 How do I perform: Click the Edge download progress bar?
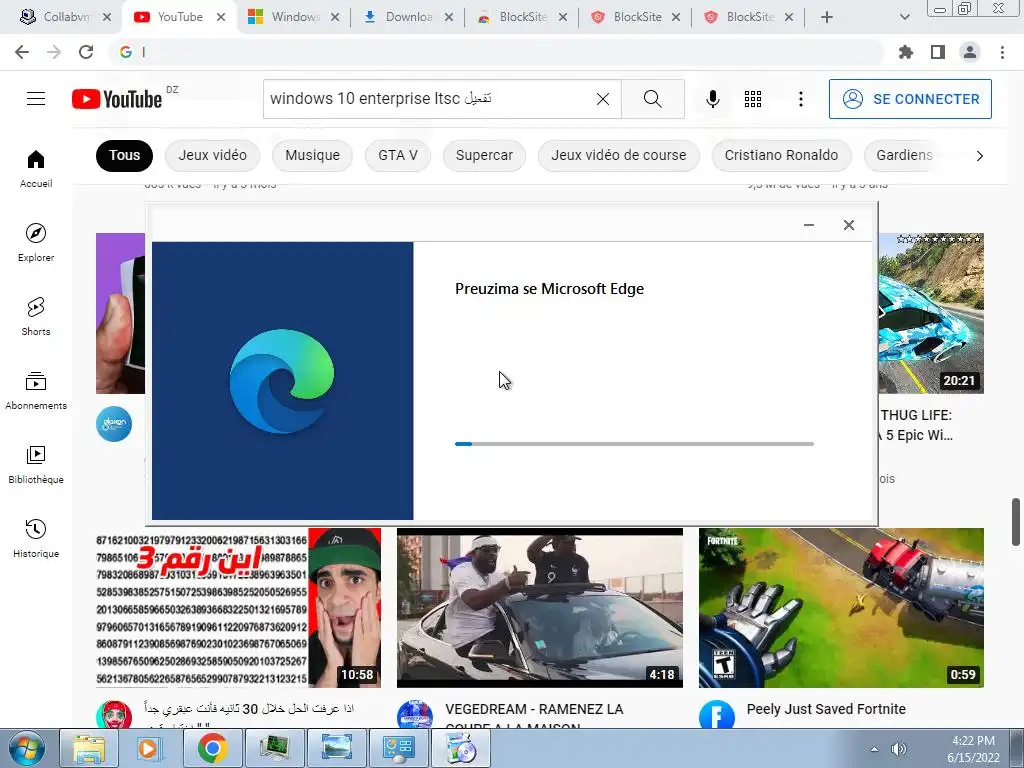[x=634, y=444]
